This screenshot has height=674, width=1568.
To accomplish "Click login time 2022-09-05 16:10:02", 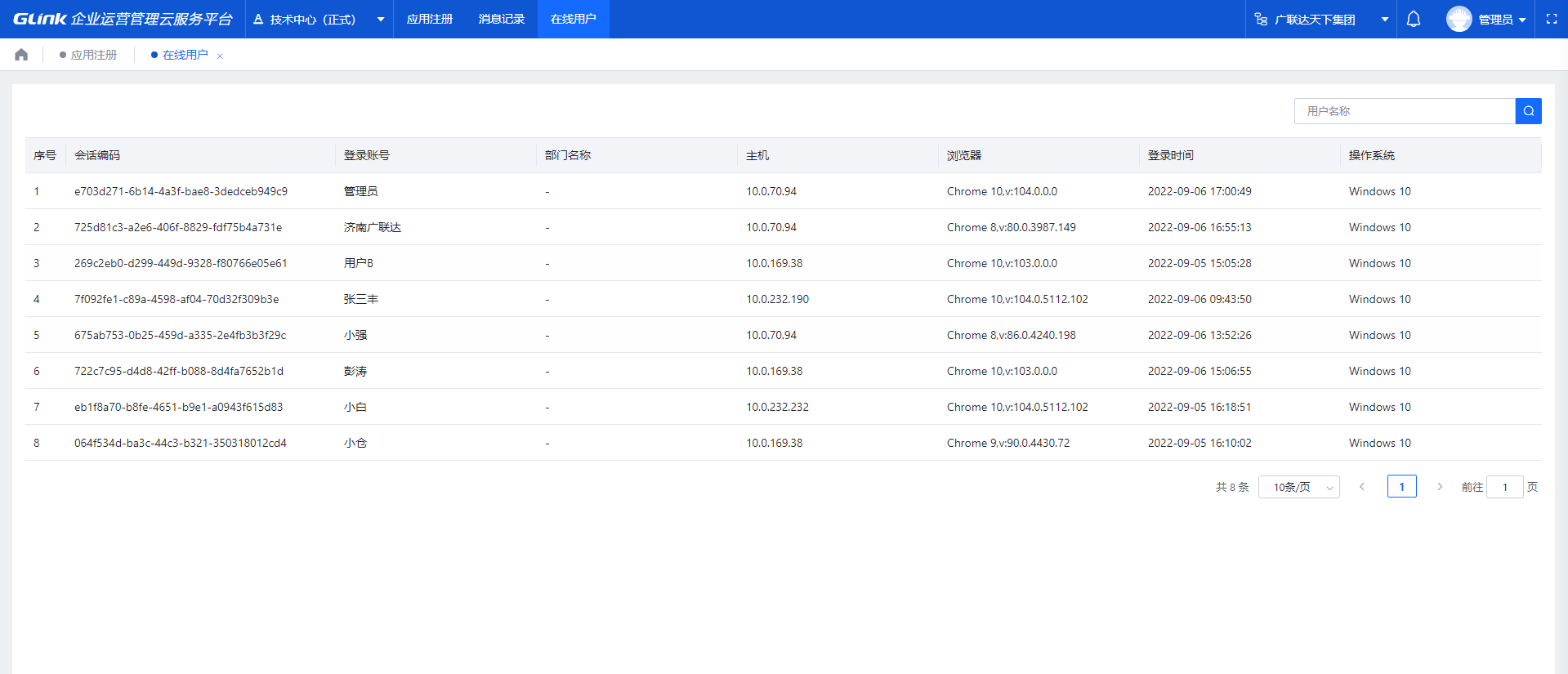I will point(1199,443).
